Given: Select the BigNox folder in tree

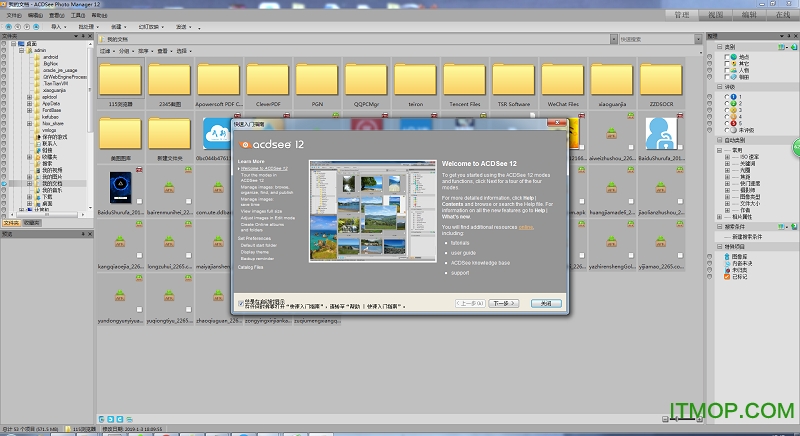Looking at the screenshot, I should coord(50,64).
